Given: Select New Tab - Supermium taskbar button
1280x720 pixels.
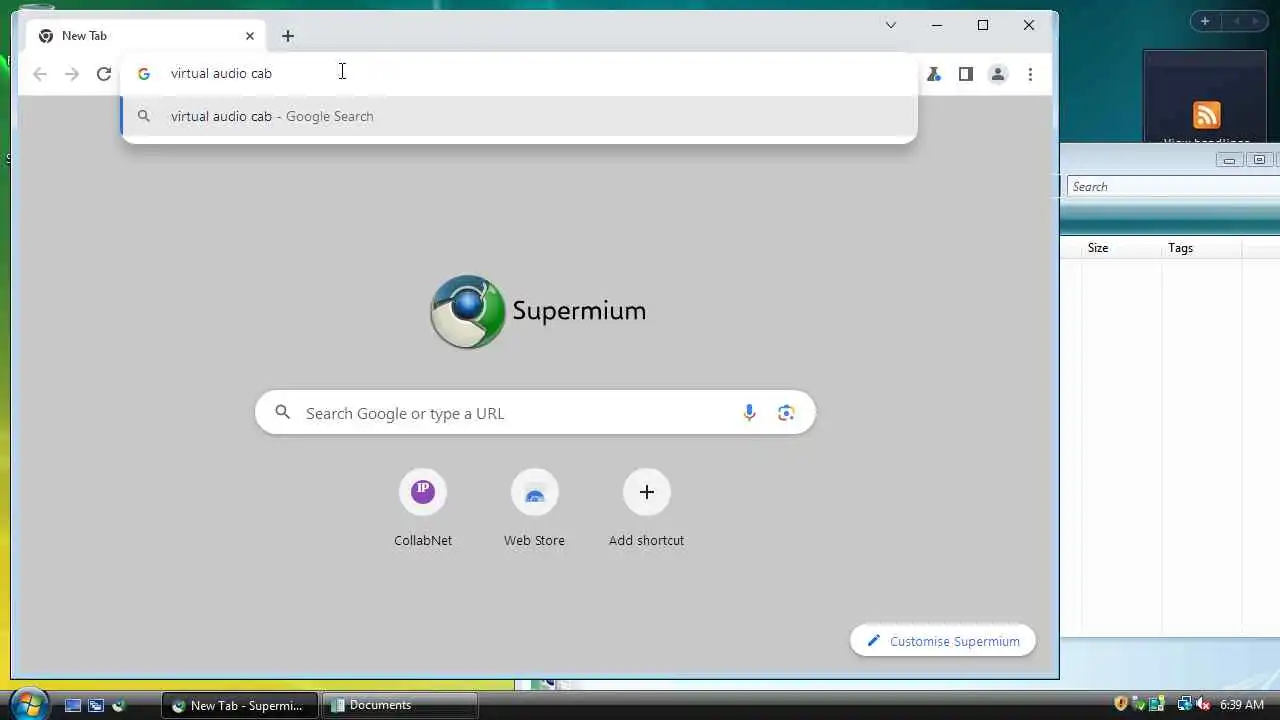Looking at the screenshot, I should [240, 705].
